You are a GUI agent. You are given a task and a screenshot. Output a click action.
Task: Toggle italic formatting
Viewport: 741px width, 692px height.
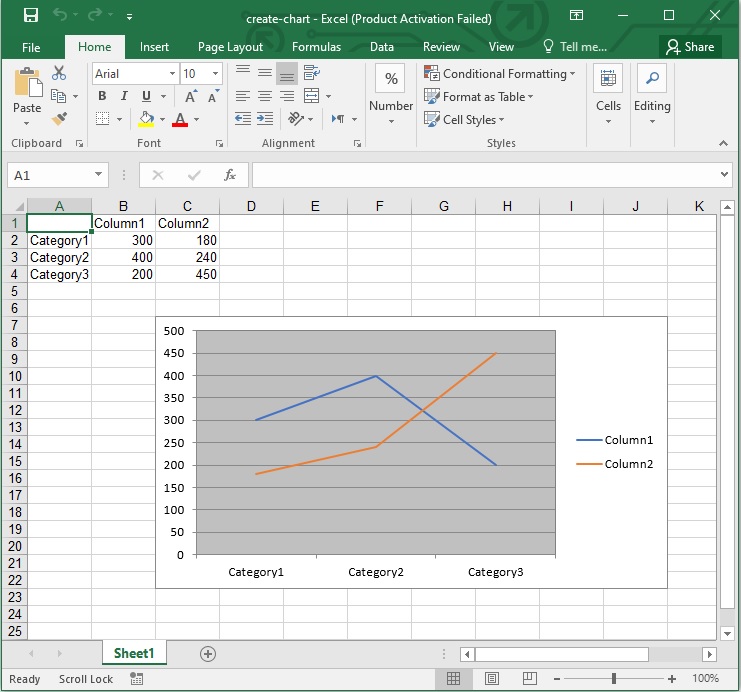point(124,96)
